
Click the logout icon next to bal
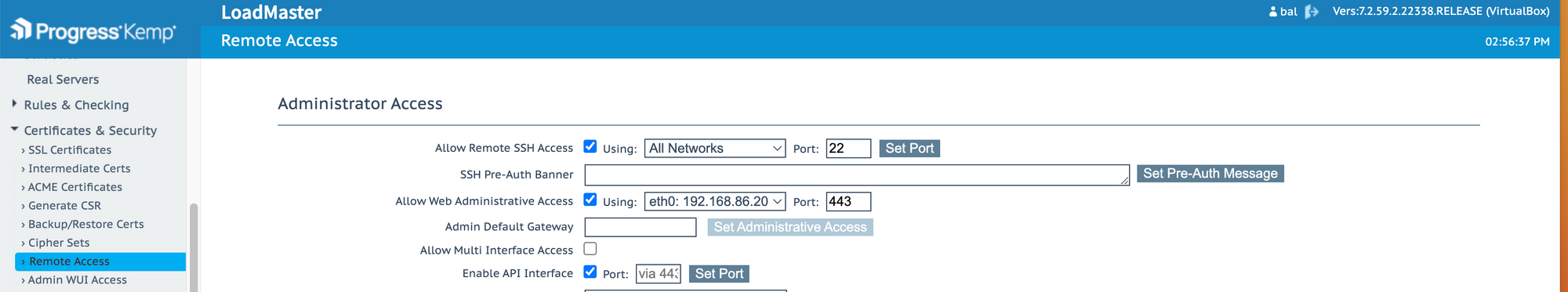[x=1311, y=12]
